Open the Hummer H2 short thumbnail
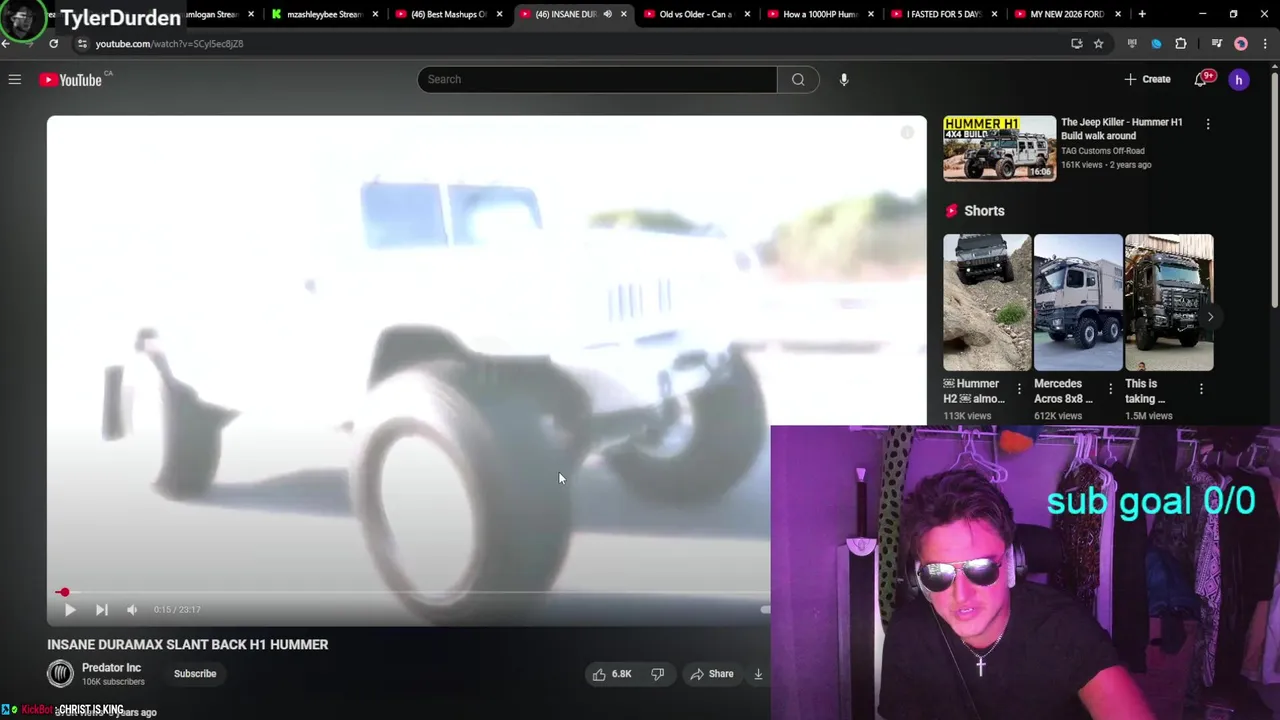The width and height of the screenshot is (1280, 720). tap(987, 302)
